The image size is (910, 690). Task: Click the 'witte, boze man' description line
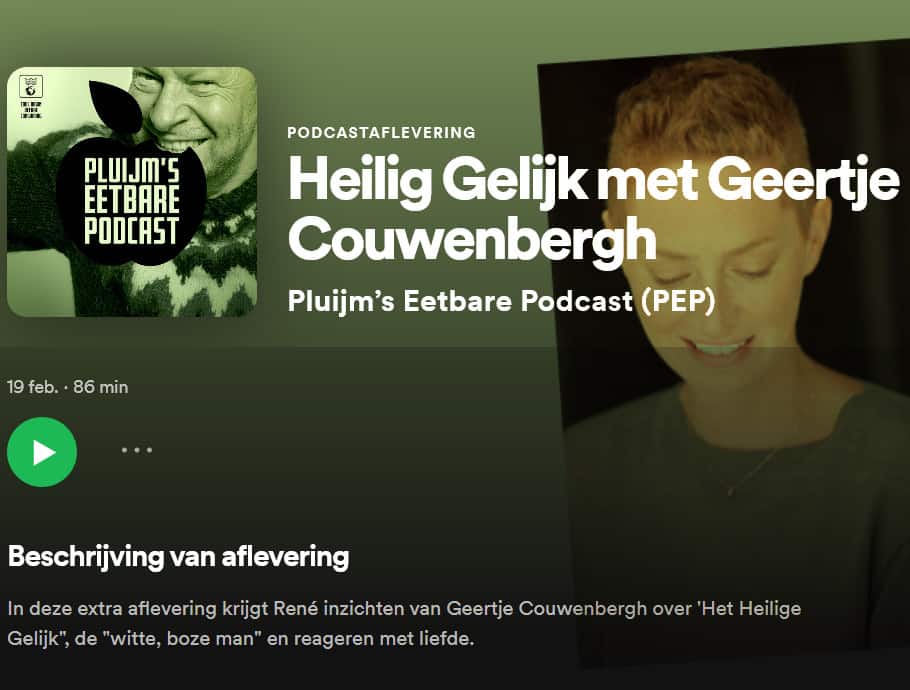click(x=241, y=639)
